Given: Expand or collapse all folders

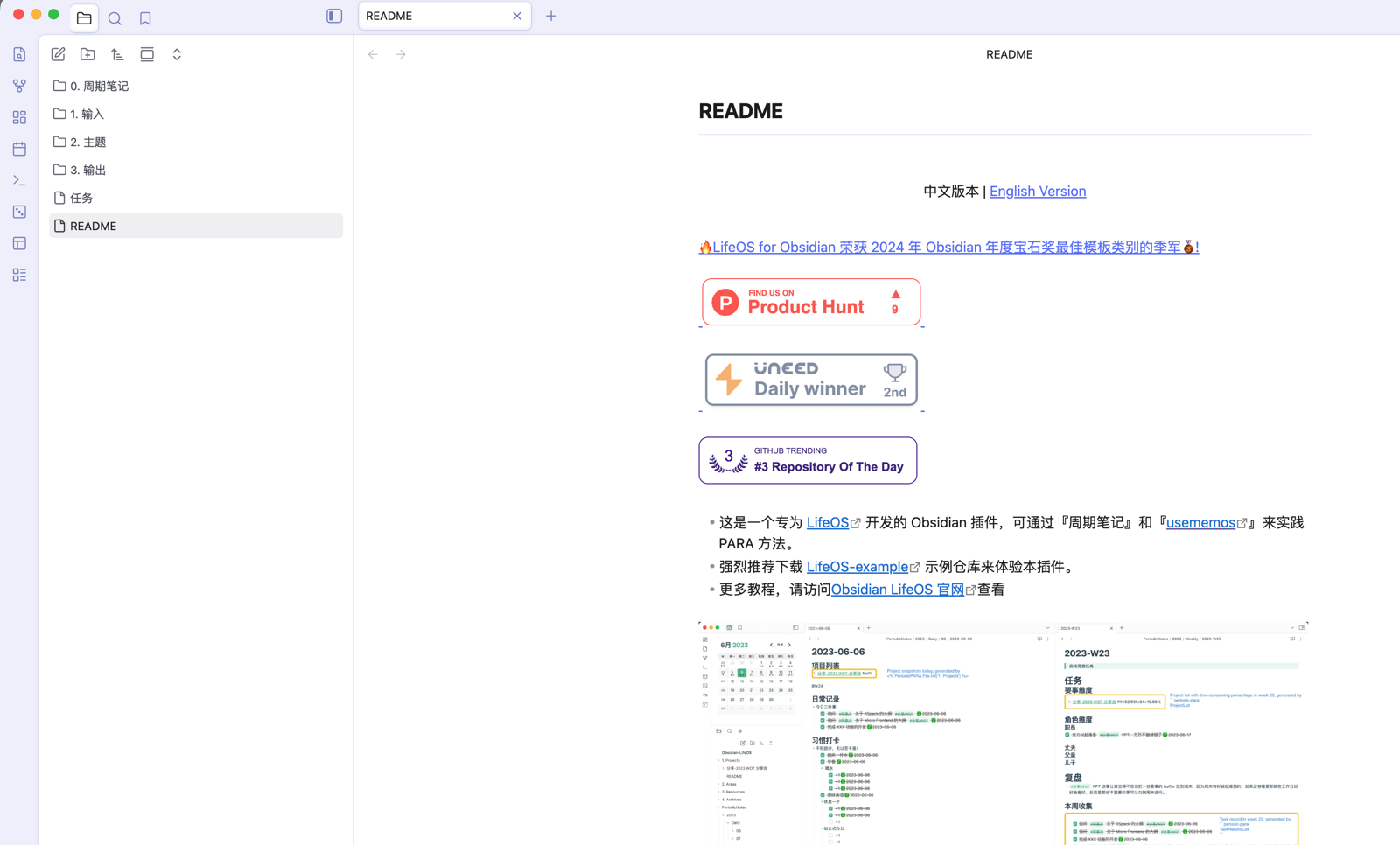Looking at the screenshot, I should [x=177, y=54].
